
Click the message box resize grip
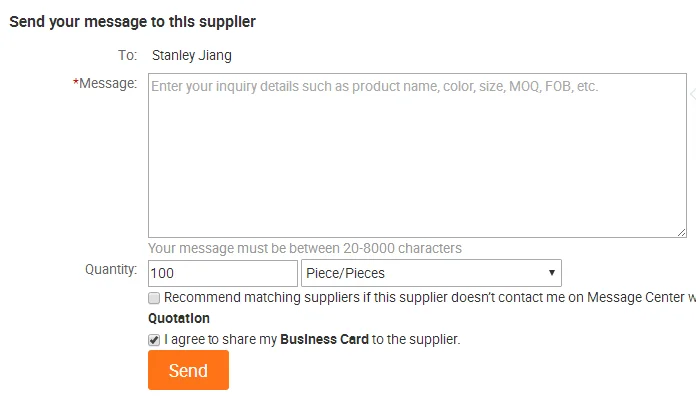point(681,232)
